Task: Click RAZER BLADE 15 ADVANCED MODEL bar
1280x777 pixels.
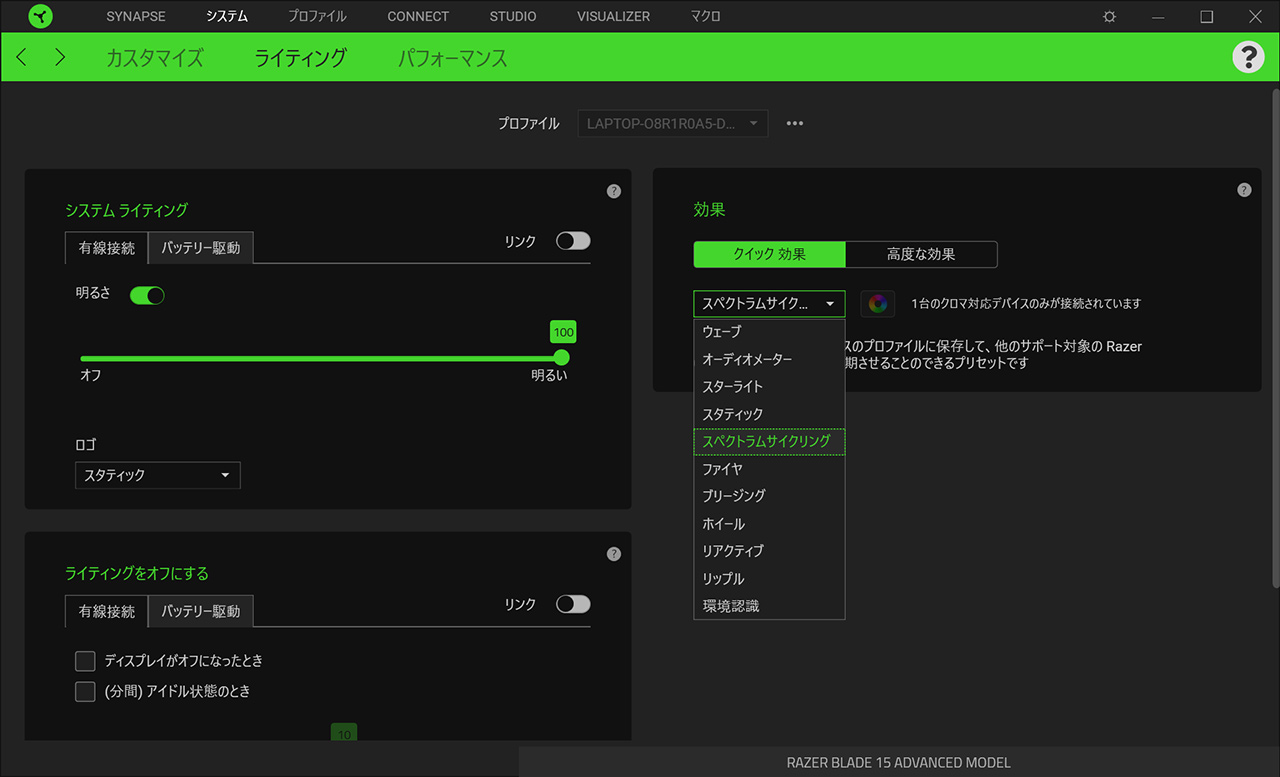Action: [x=899, y=762]
